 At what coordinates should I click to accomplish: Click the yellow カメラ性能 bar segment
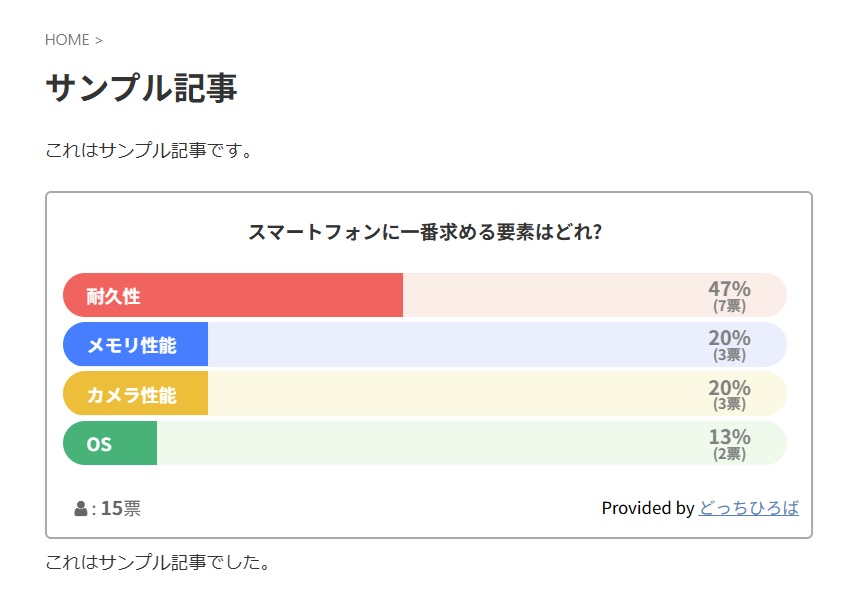pyautogui.click(x=135, y=393)
